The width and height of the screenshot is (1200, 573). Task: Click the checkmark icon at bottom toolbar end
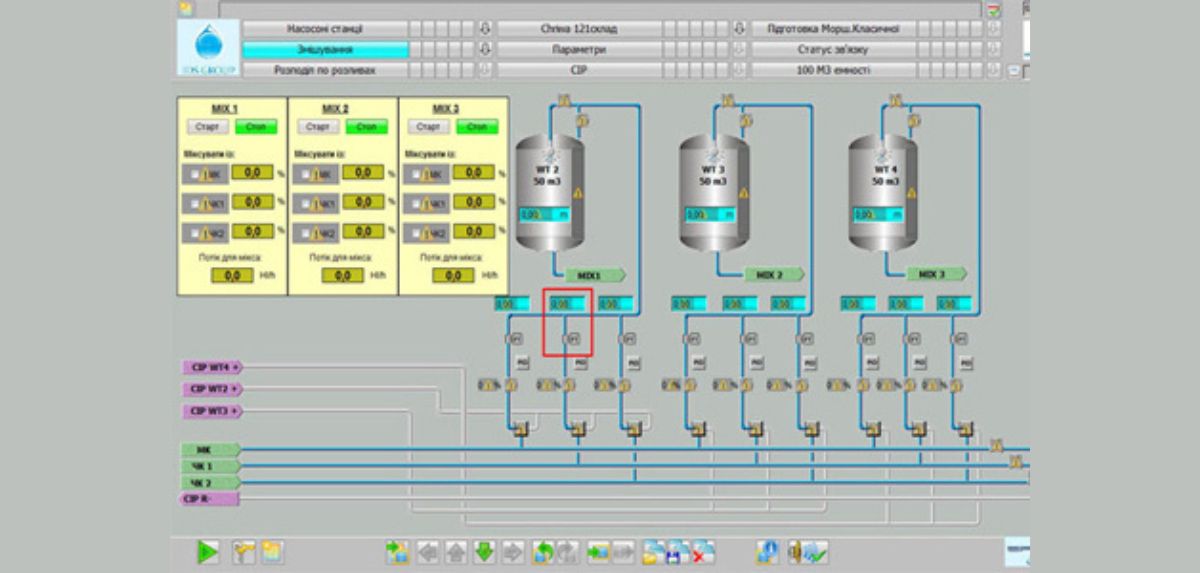pos(815,552)
